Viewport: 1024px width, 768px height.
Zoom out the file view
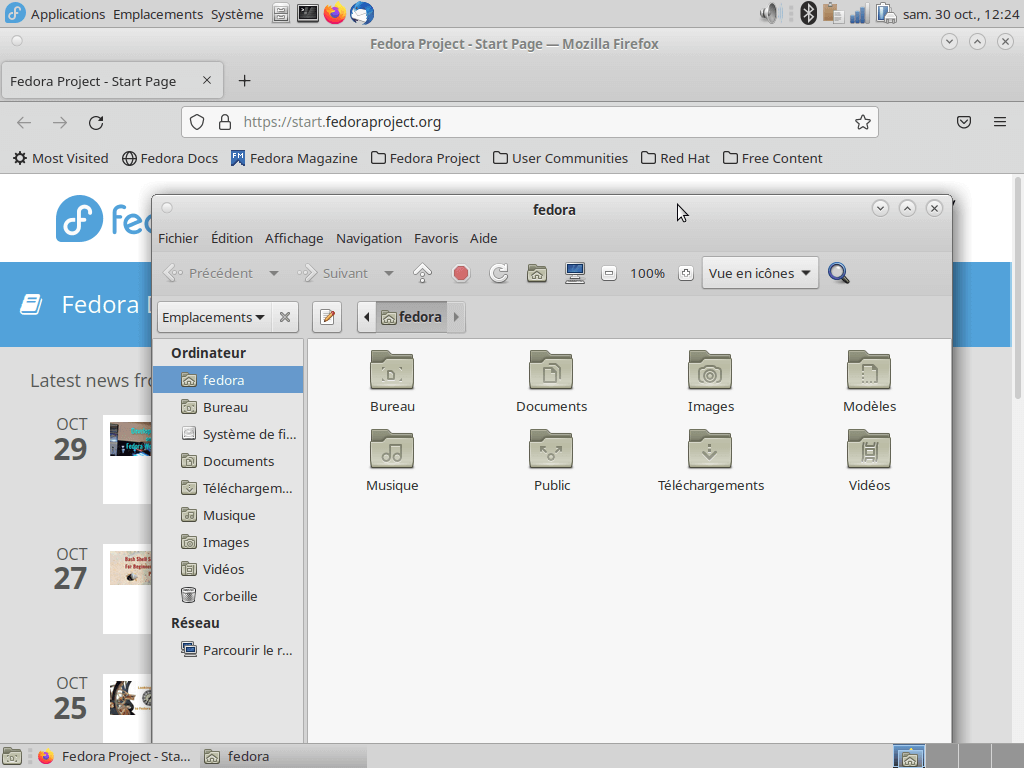tap(609, 273)
